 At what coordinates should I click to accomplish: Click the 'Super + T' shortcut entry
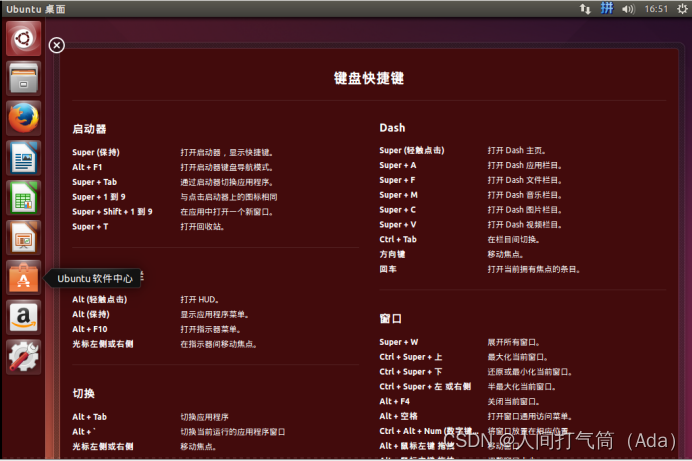90,226
